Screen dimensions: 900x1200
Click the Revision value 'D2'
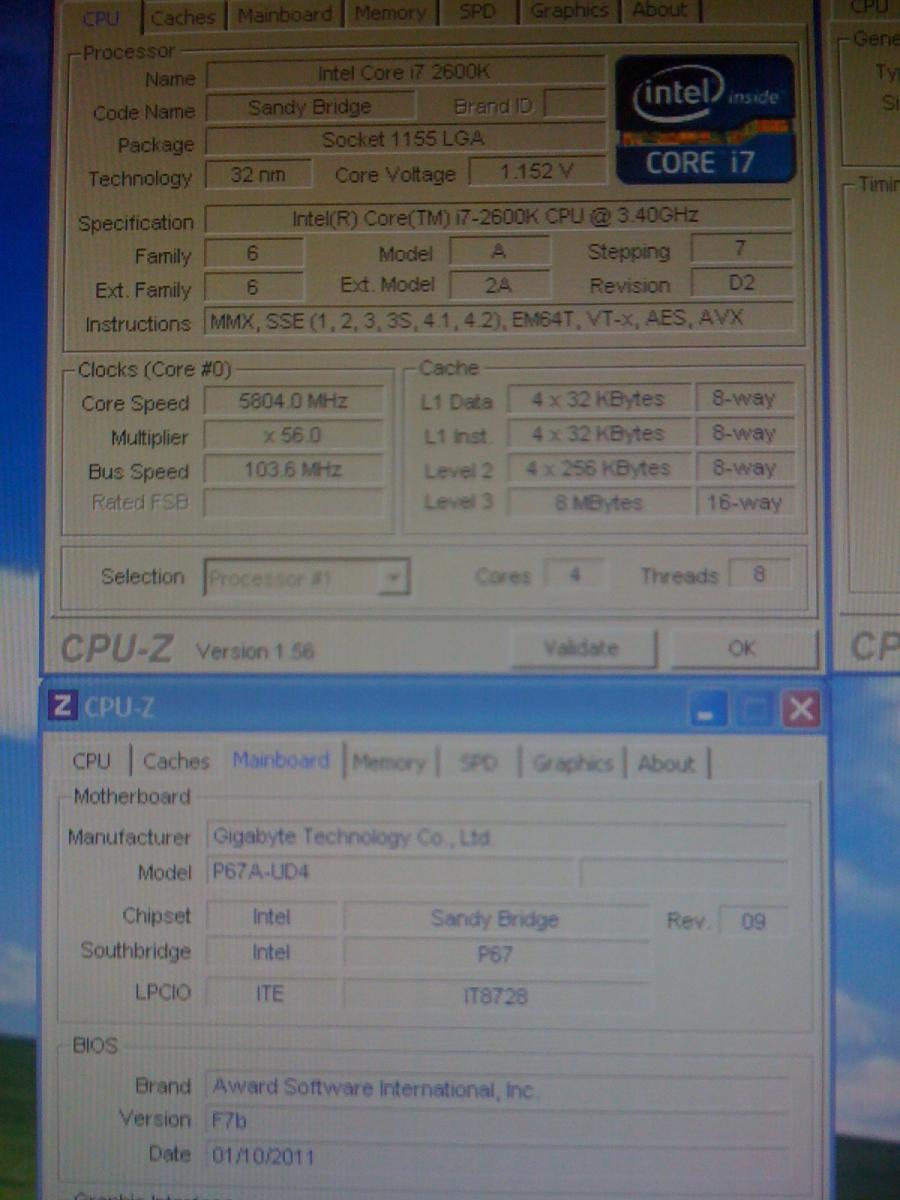(741, 283)
